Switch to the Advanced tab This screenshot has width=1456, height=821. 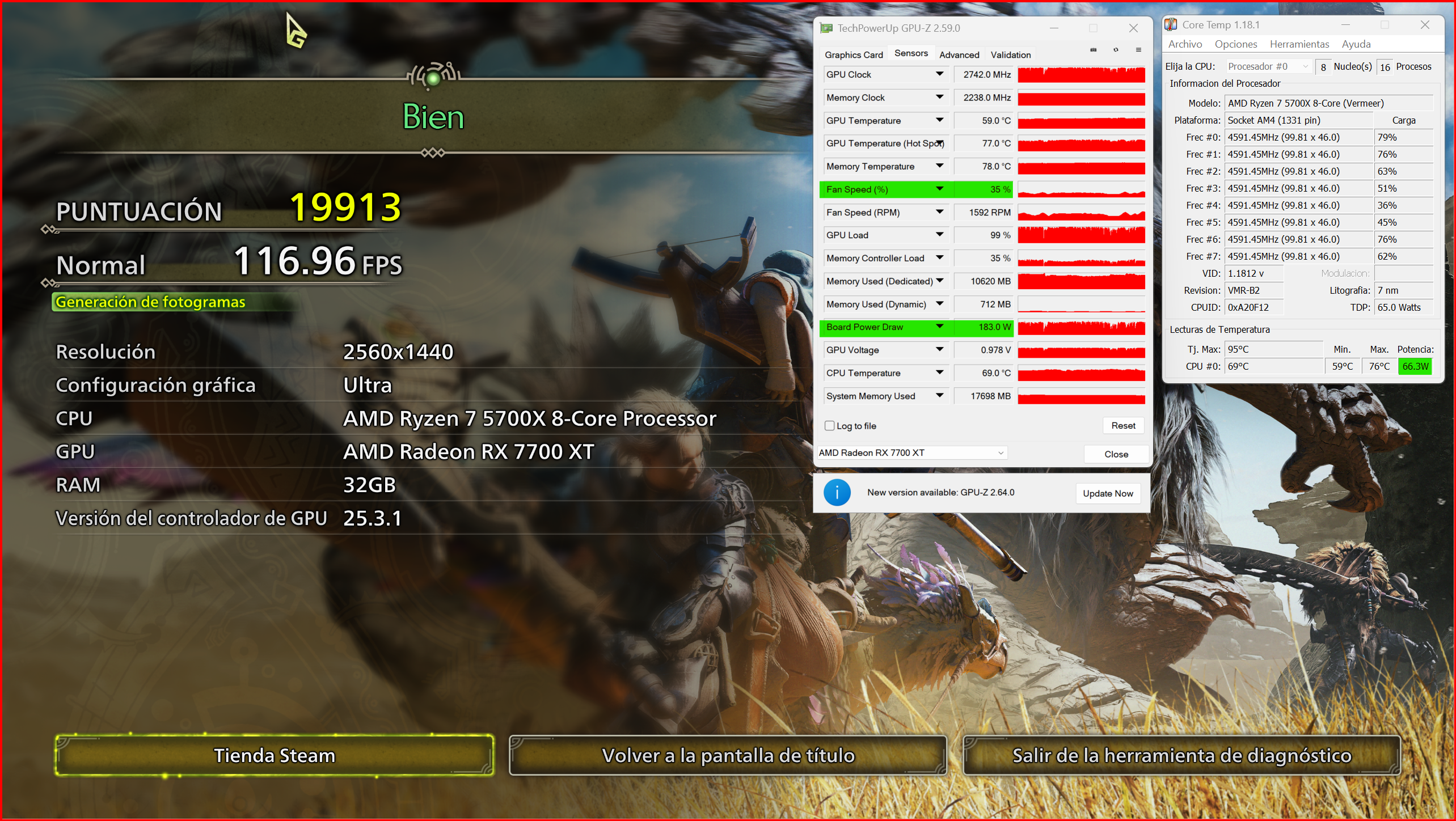pos(959,54)
